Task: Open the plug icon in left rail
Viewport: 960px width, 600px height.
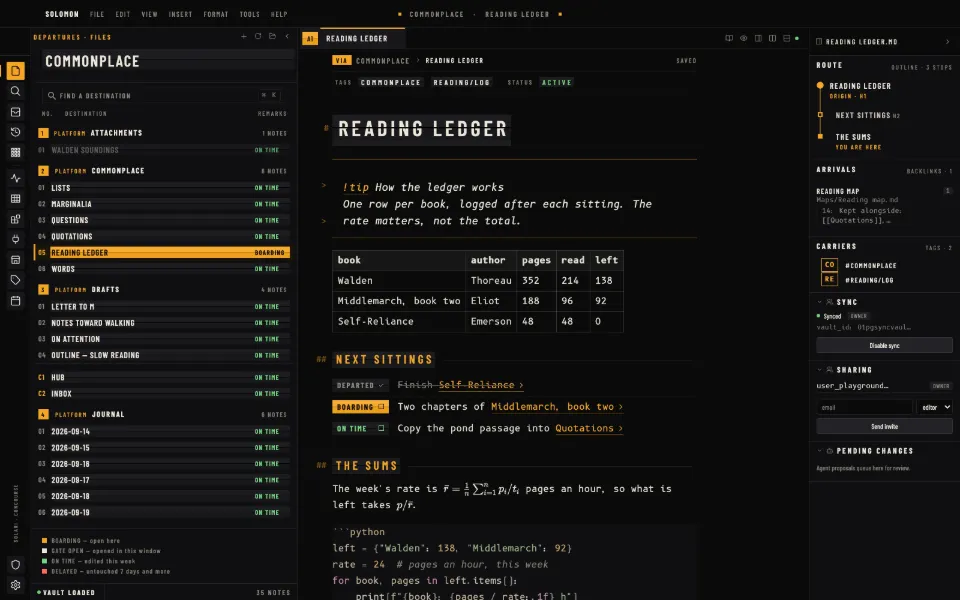Action: pyautogui.click(x=15, y=239)
